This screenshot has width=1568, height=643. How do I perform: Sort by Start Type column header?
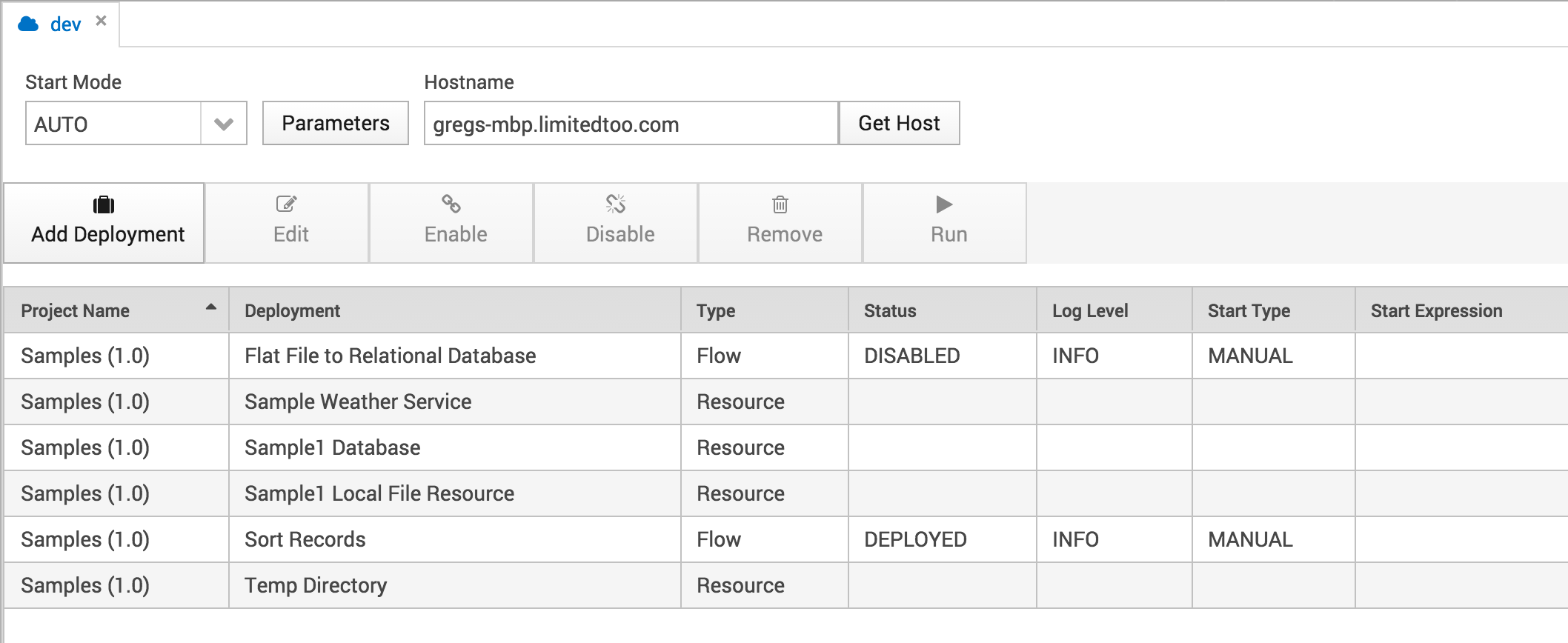click(1274, 310)
